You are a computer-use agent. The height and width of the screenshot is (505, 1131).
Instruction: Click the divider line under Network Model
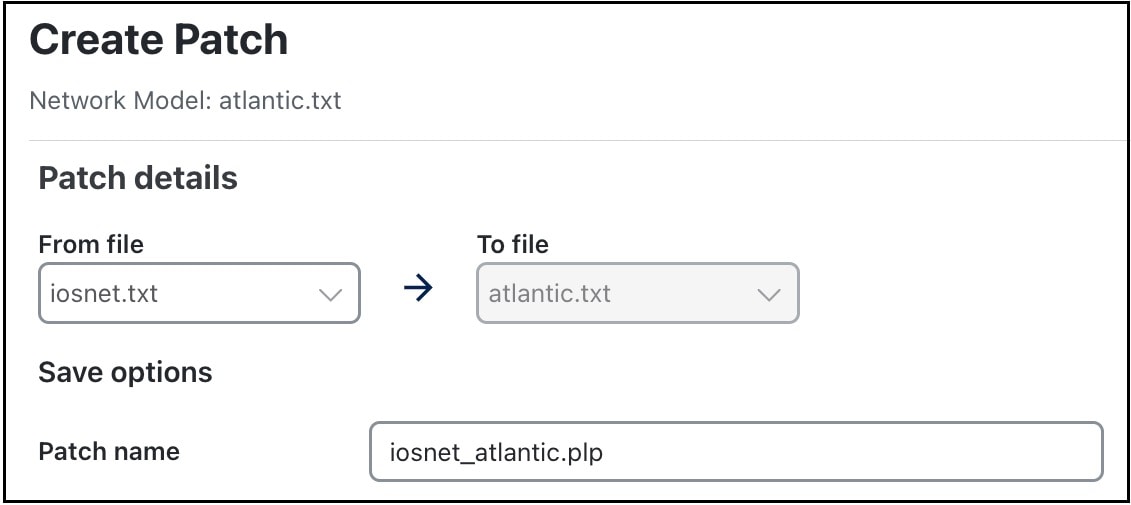click(x=577, y=140)
